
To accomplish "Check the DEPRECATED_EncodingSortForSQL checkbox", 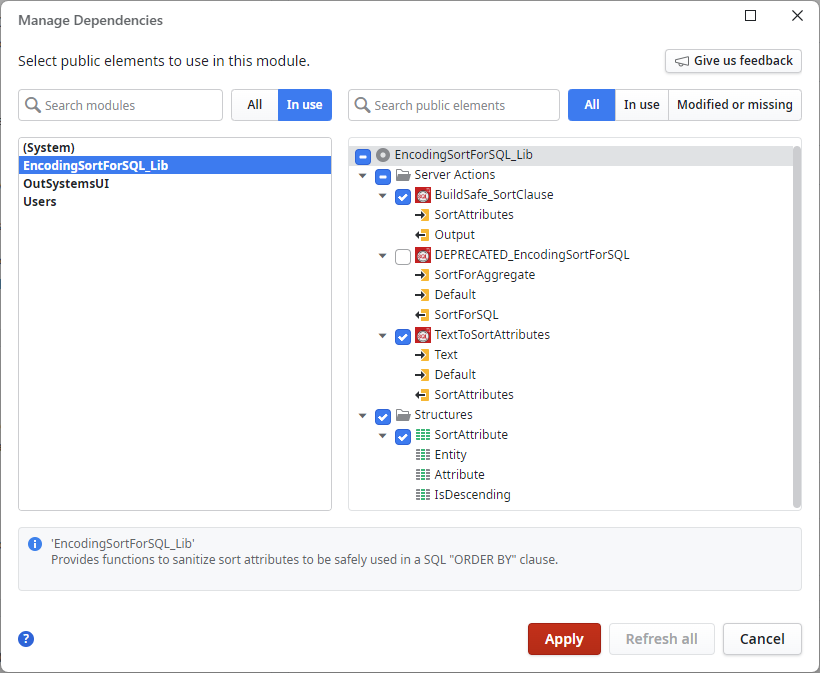I will [403, 256].
